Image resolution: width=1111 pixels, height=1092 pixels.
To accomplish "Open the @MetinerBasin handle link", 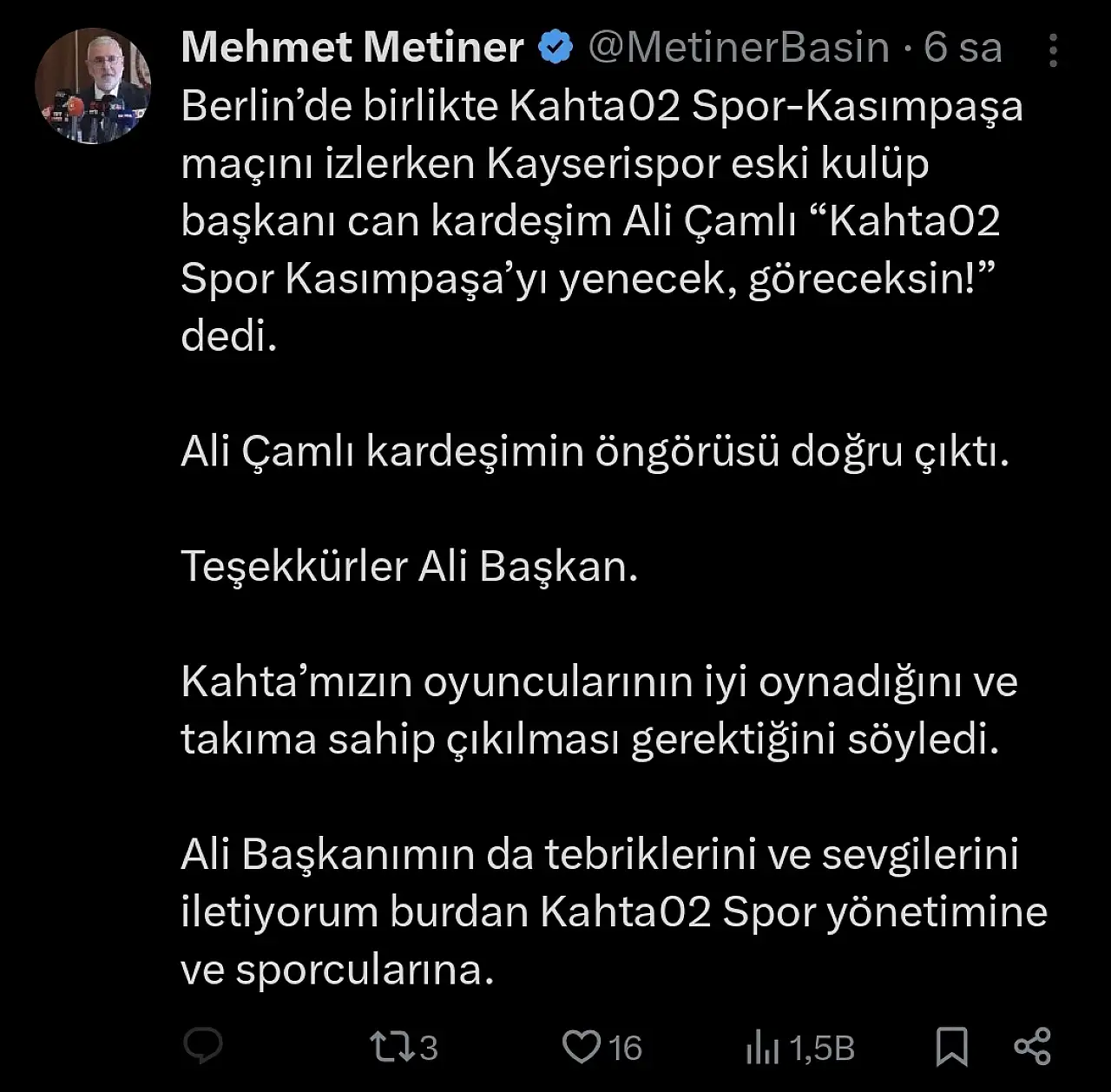I will coord(739,48).
